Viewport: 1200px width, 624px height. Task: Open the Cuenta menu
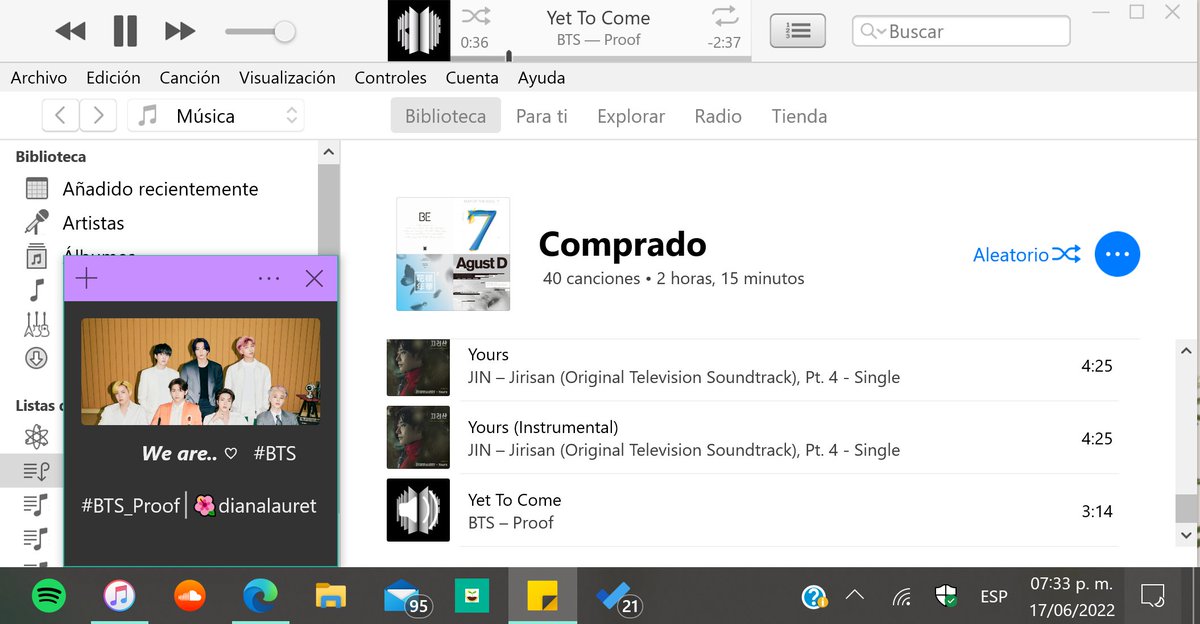pyautogui.click(x=472, y=77)
